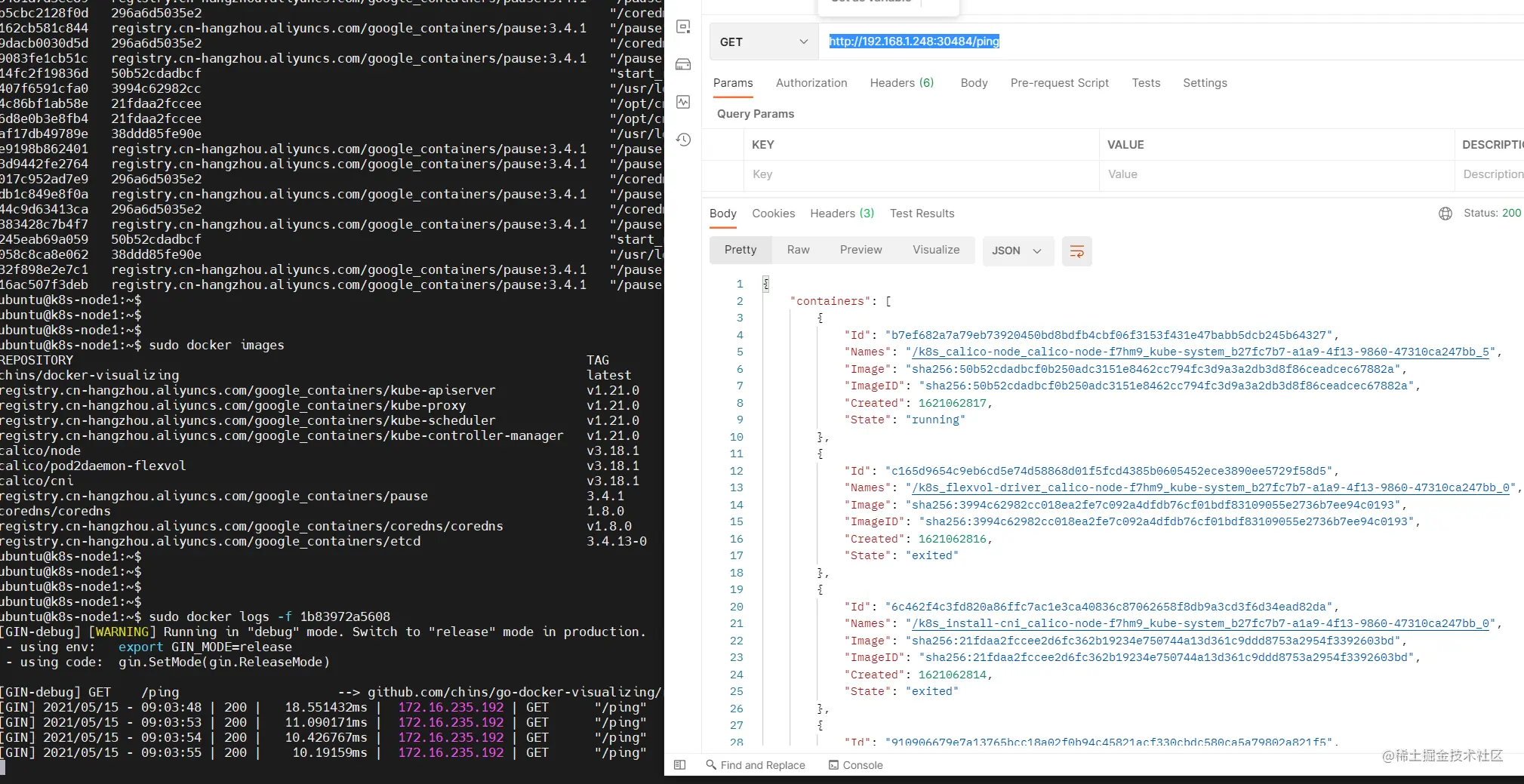Switch to the response Cookies tab

(773, 214)
